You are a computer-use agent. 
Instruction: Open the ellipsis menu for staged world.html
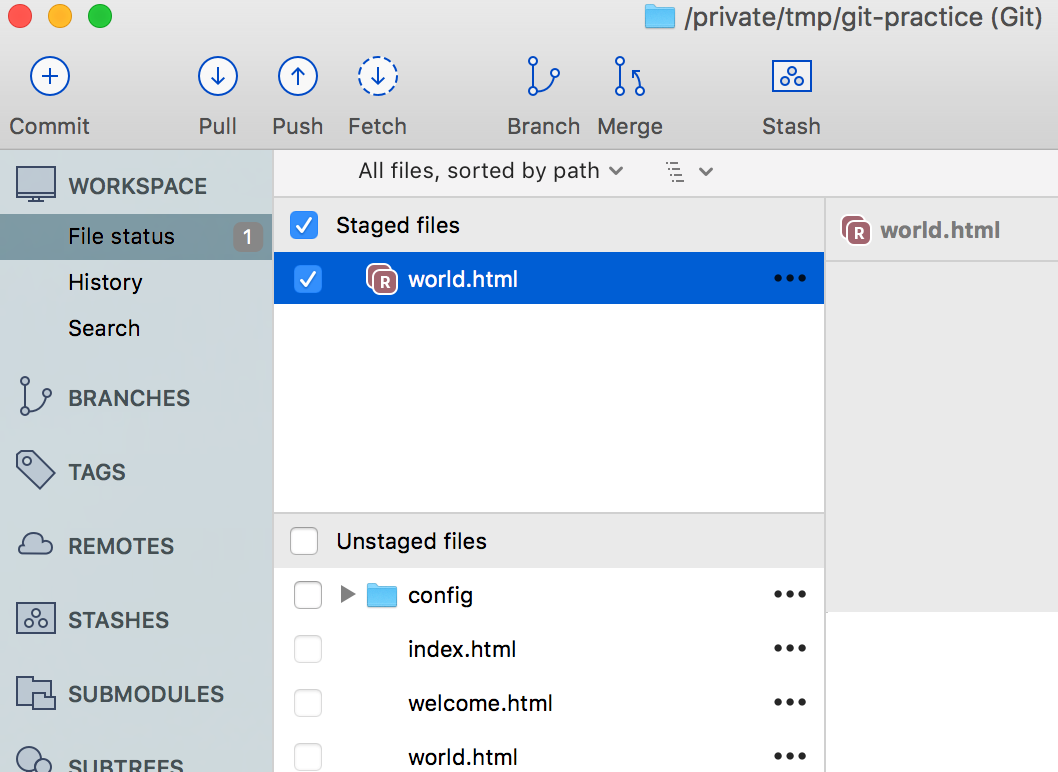point(790,279)
